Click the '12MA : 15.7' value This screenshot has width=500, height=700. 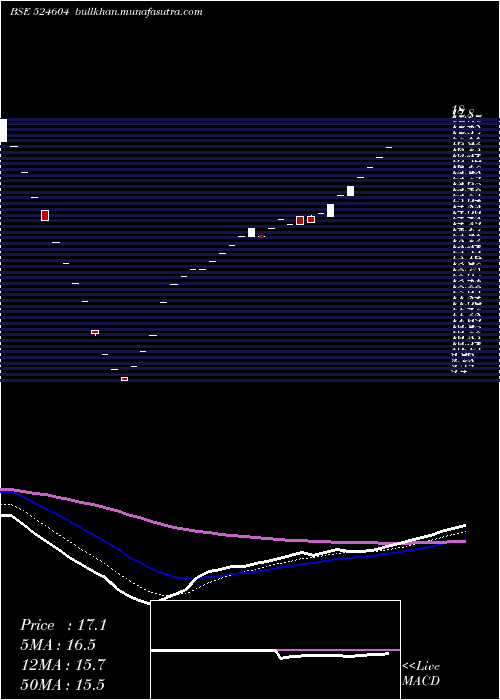(x=62, y=665)
